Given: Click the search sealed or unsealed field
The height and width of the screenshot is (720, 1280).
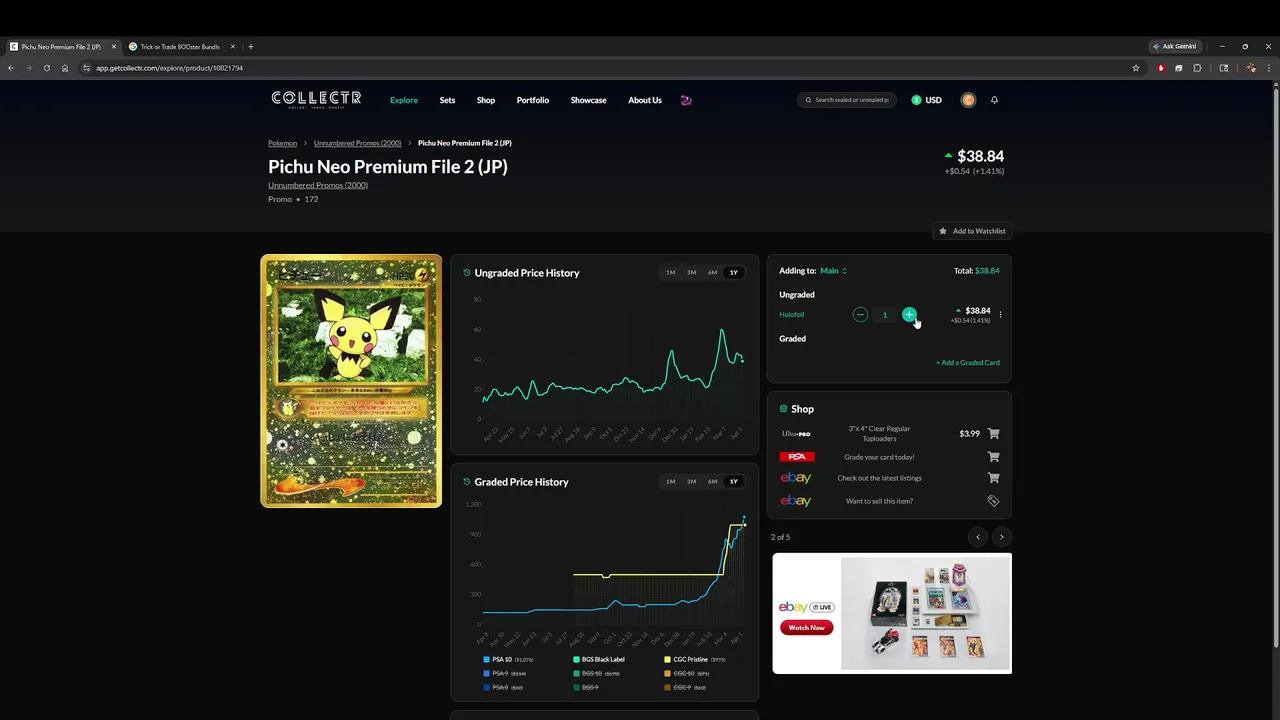Looking at the screenshot, I should pyautogui.click(x=847, y=100).
